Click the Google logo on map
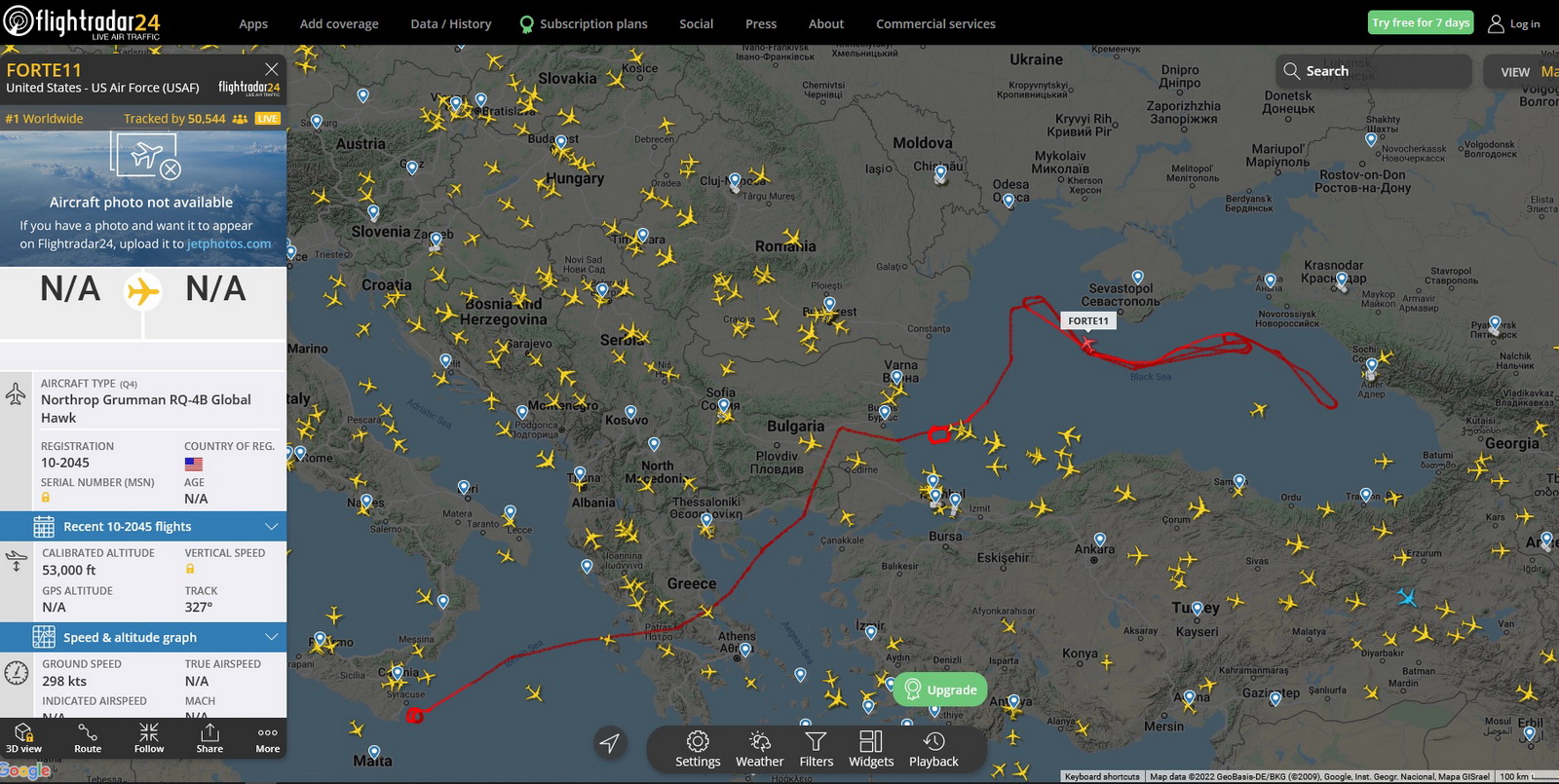This screenshot has height=784, width=1559. click(x=25, y=771)
